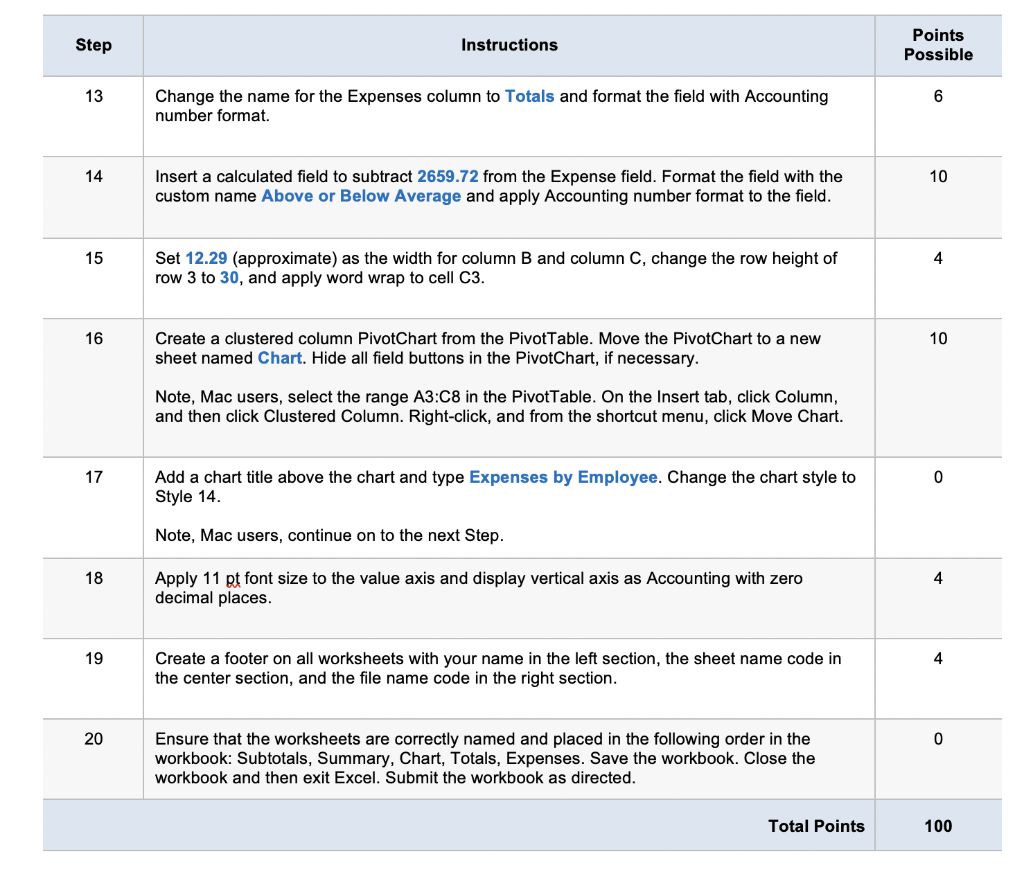Click 'Above or Below Average' text

coord(361,196)
